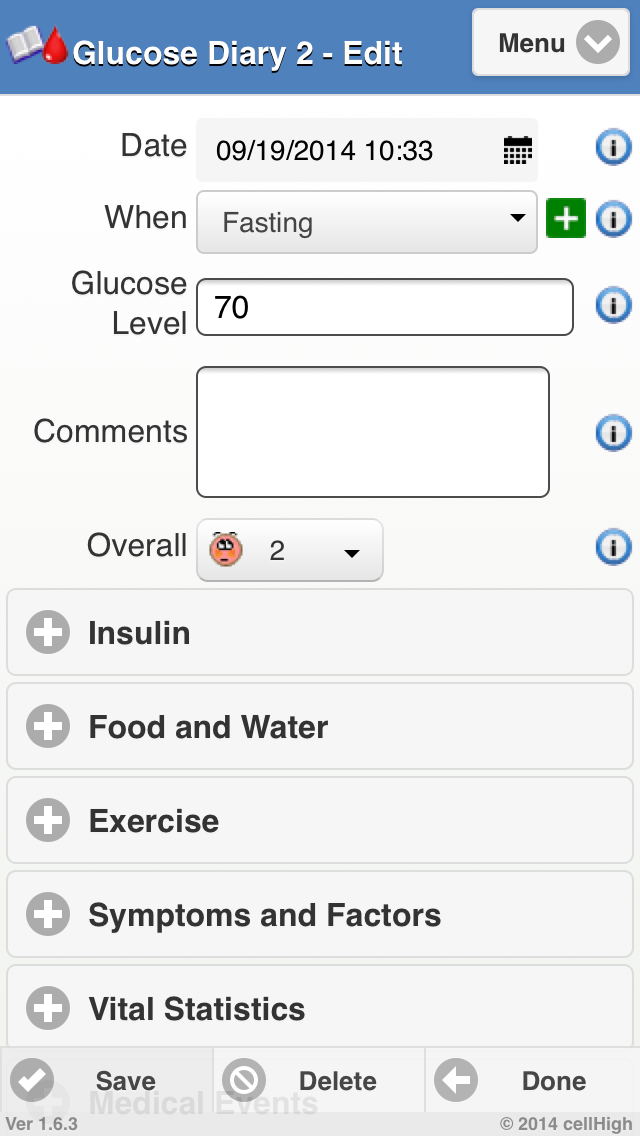The width and height of the screenshot is (640, 1136).
Task: Click the app logo in header
Action: tap(38, 46)
